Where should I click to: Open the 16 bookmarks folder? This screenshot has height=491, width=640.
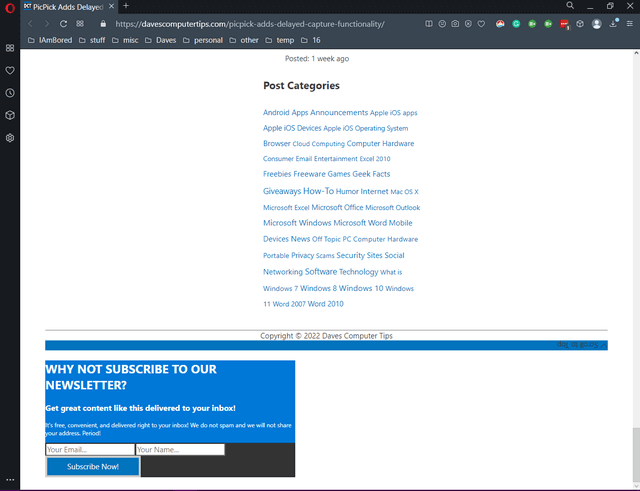[x=311, y=40]
